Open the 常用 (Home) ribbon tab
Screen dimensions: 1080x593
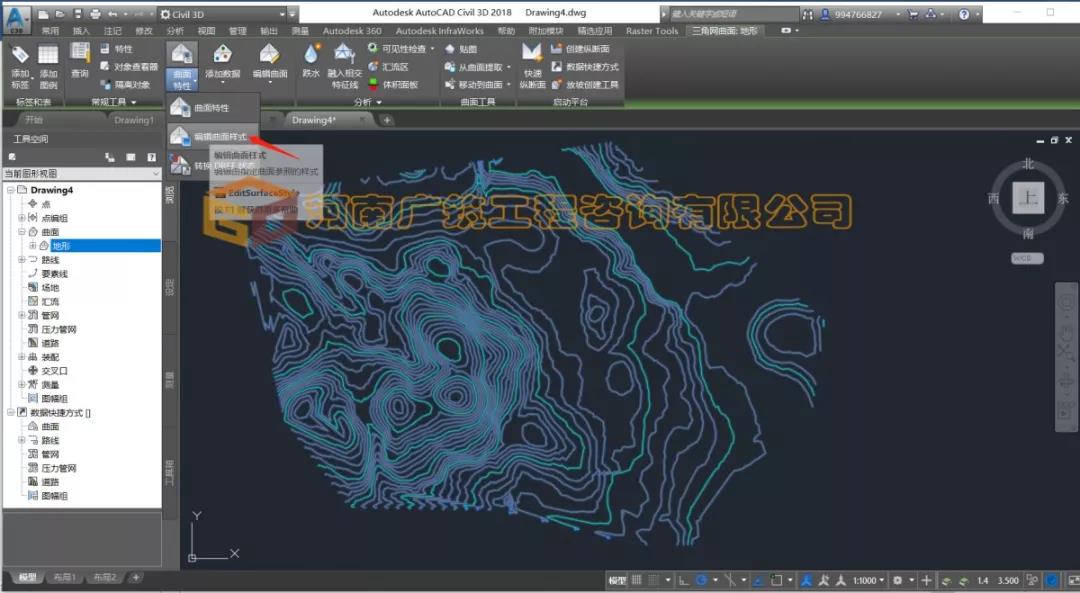[50, 30]
